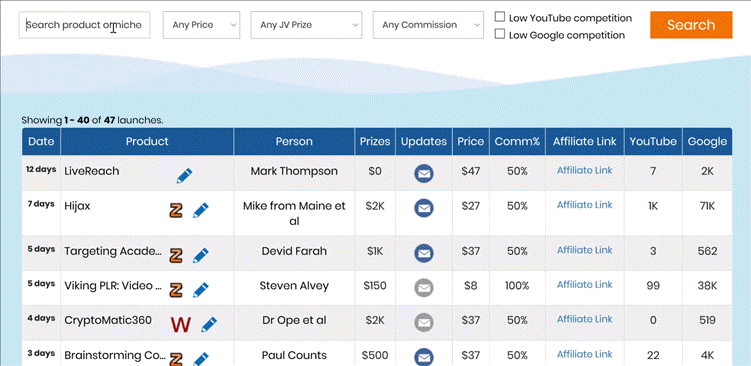The width and height of the screenshot is (751, 366).
Task: Click the person name Mike from Maine et al
Action: click(x=294, y=213)
